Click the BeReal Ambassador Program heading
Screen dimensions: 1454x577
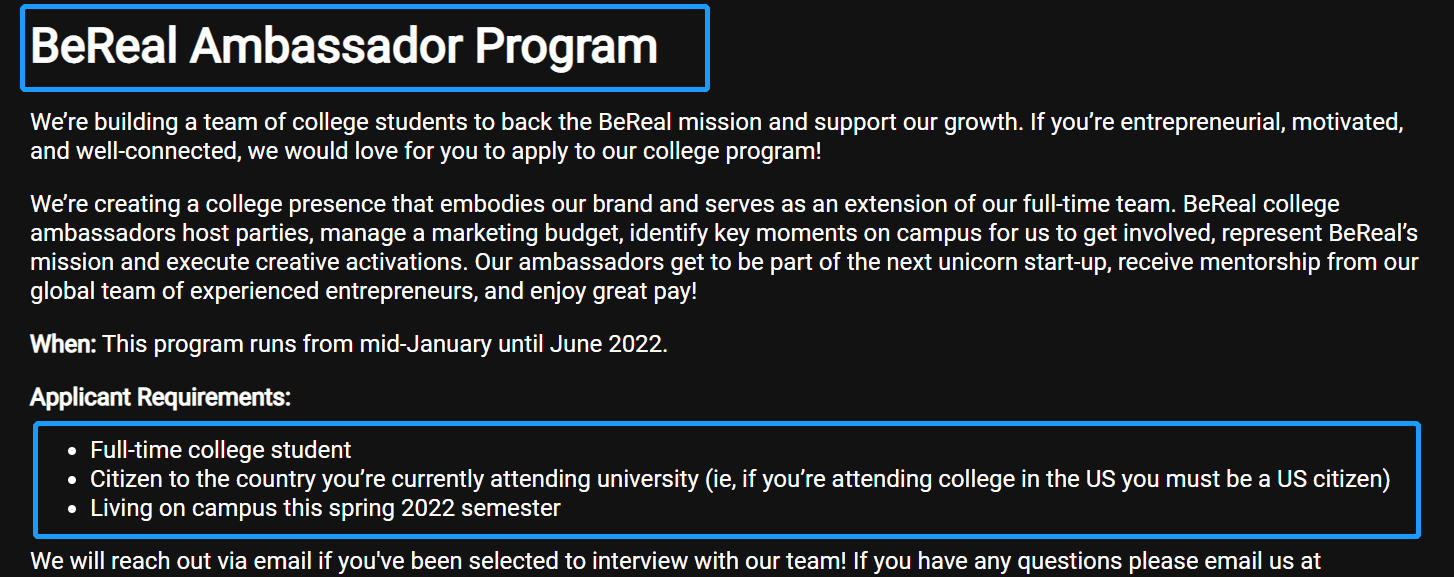pos(344,47)
